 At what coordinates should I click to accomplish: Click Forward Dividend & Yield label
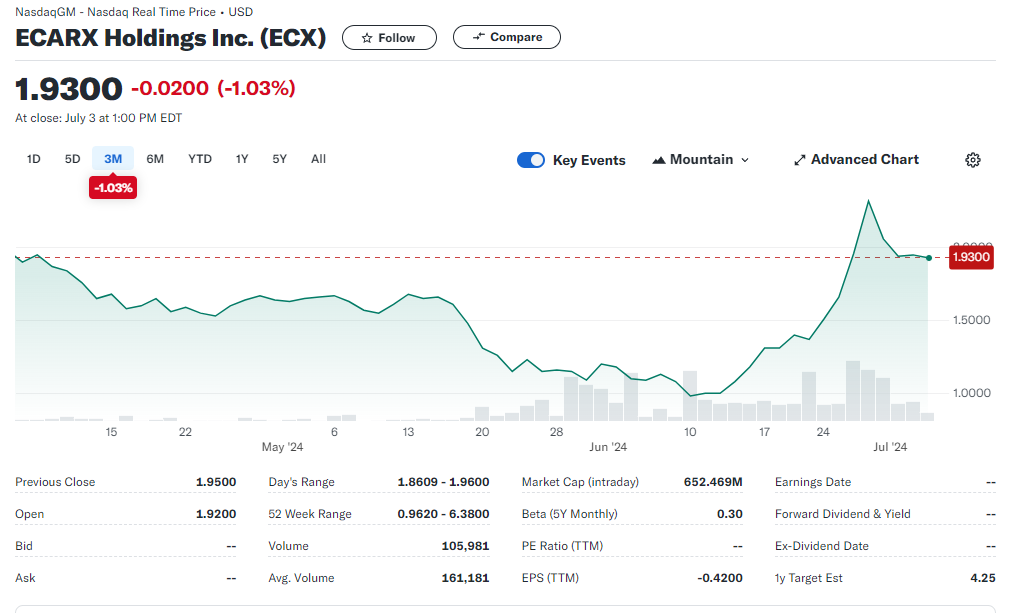(843, 514)
